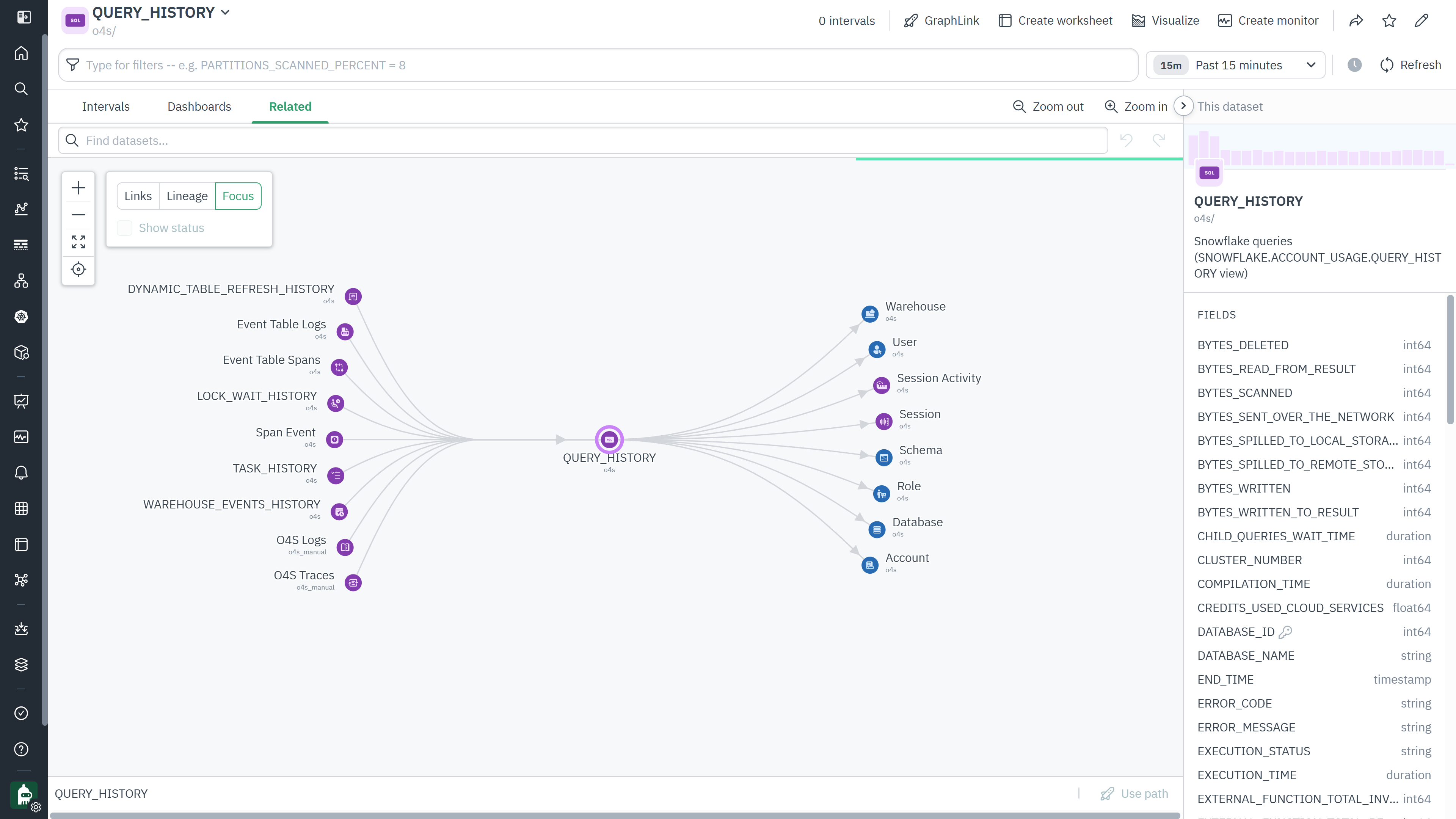
Task: Open alerts bell in left sidebar
Action: click(22, 472)
